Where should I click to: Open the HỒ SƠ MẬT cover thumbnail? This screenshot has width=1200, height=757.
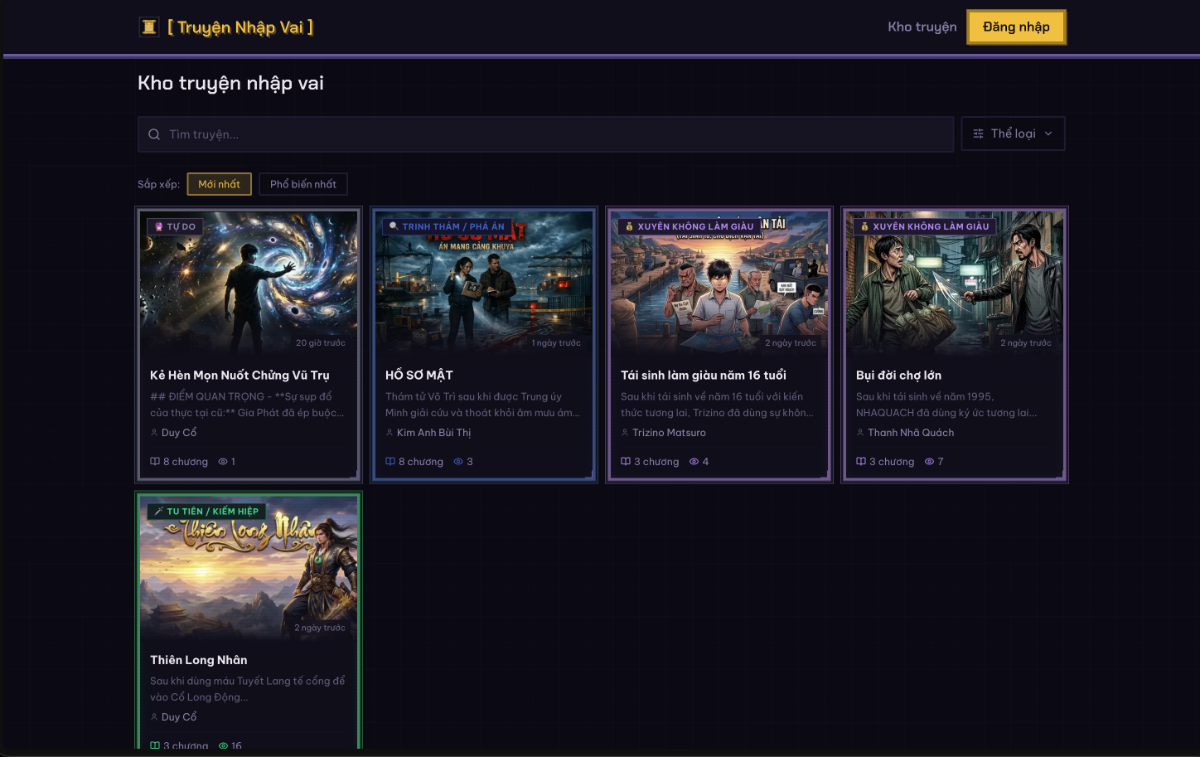point(484,282)
